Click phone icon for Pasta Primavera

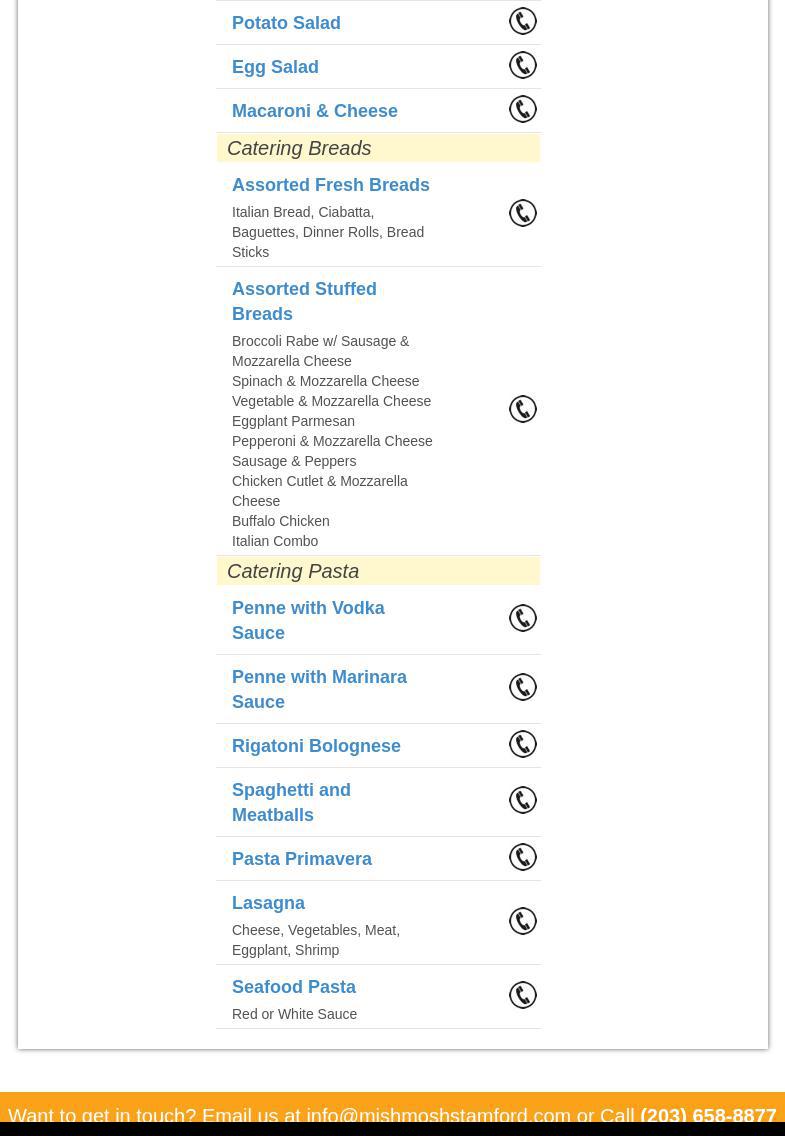(523, 857)
